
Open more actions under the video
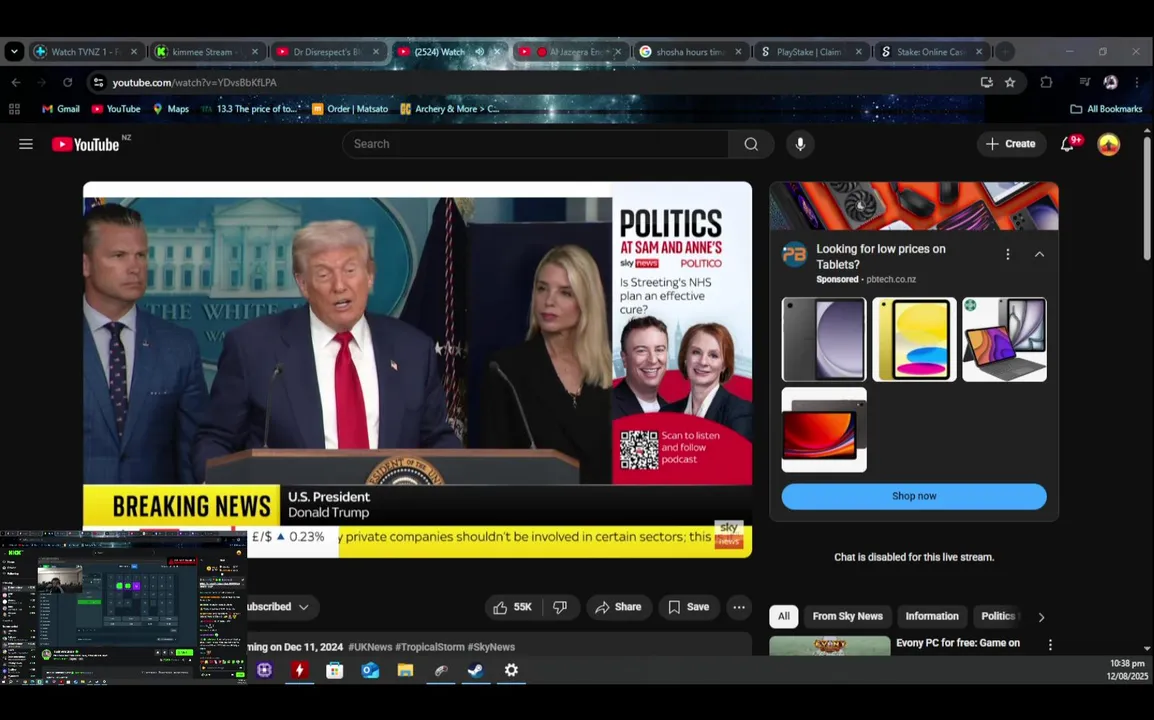coord(738,607)
